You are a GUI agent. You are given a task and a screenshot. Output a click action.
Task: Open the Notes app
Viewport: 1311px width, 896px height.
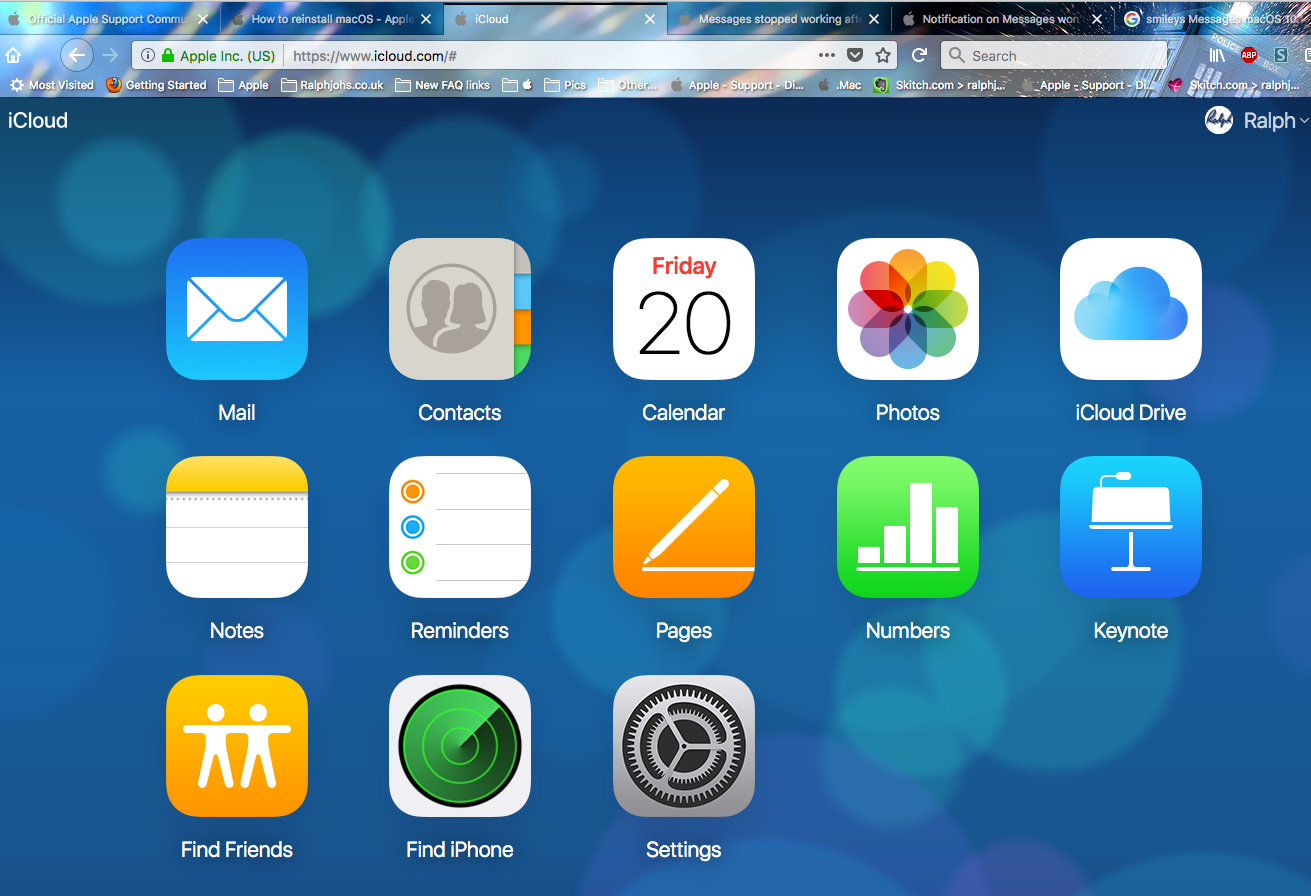pos(237,527)
